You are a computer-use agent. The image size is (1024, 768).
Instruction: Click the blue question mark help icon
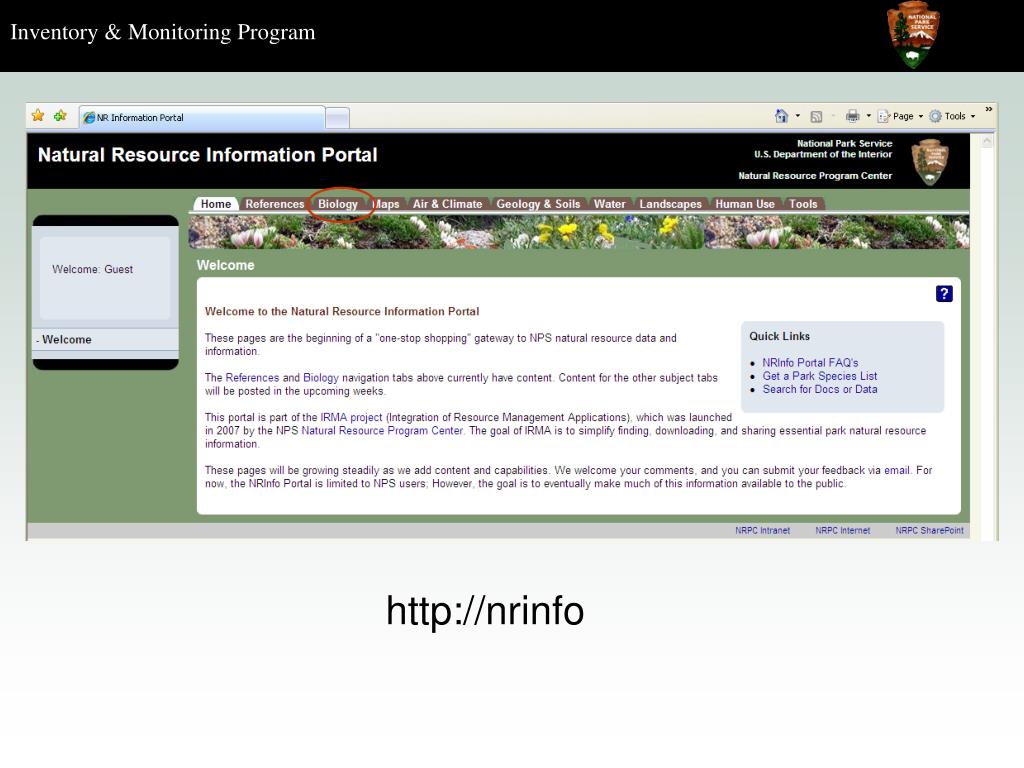click(x=944, y=294)
